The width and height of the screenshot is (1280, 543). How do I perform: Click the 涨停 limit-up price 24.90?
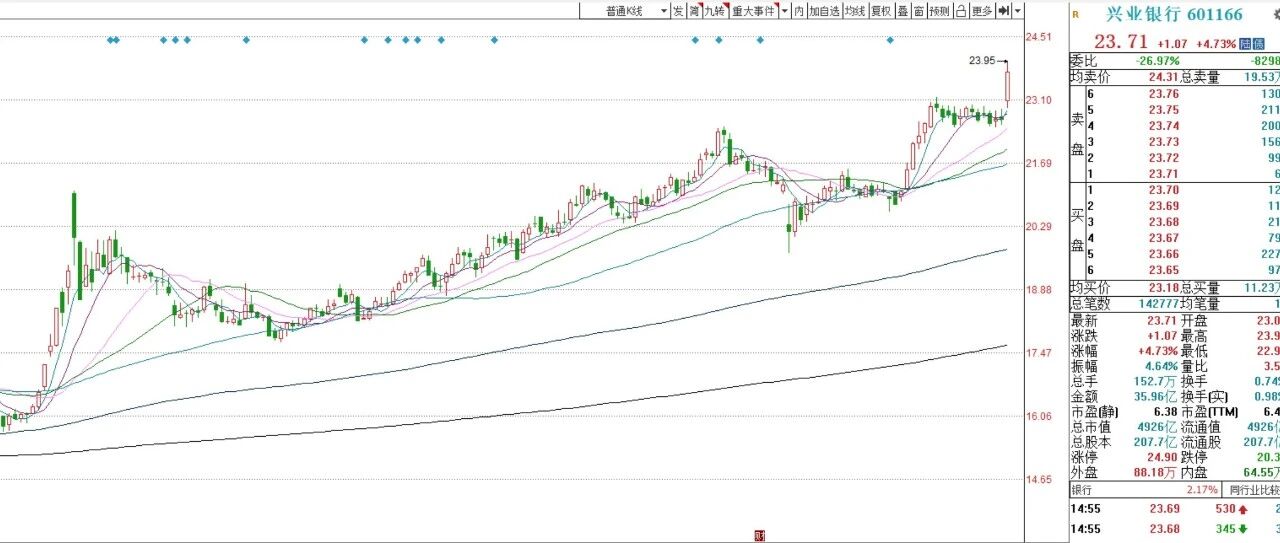[x=1164, y=457]
